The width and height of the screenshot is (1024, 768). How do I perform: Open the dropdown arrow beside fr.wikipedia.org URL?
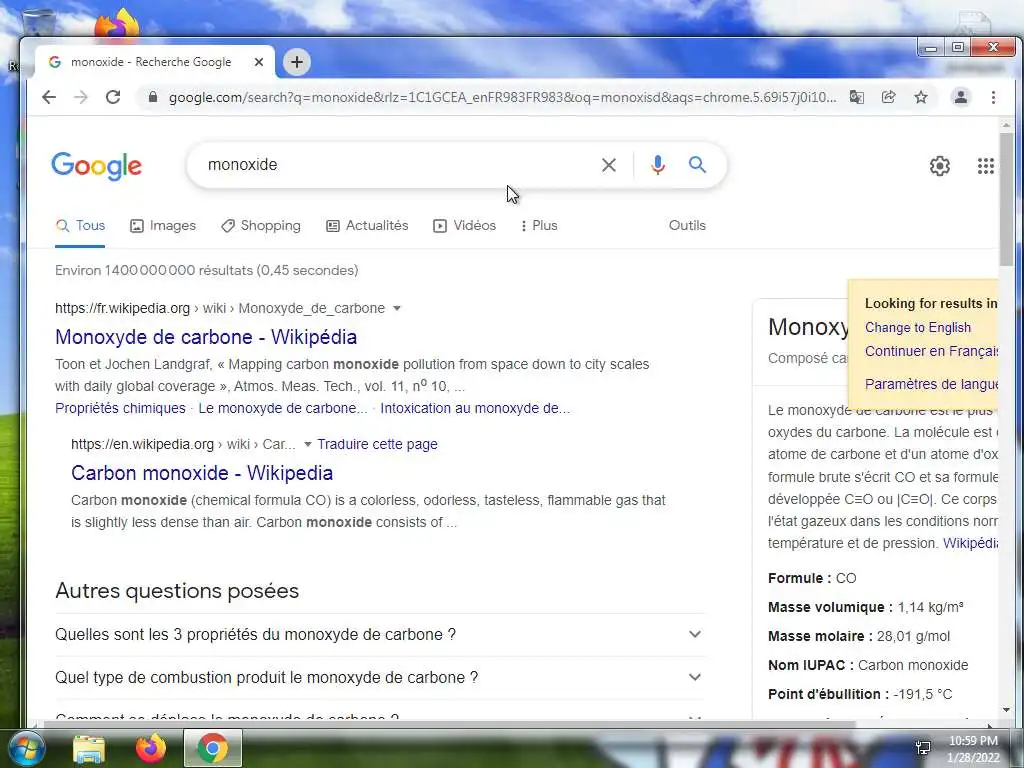click(396, 308)
